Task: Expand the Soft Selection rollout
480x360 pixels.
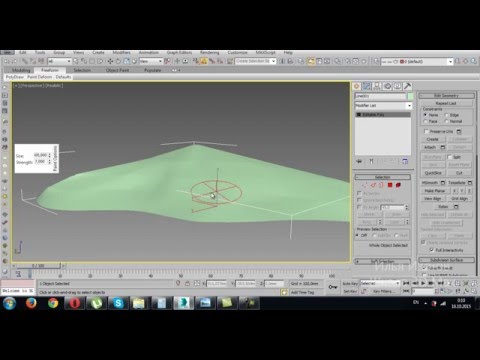Action: point(382,261)
